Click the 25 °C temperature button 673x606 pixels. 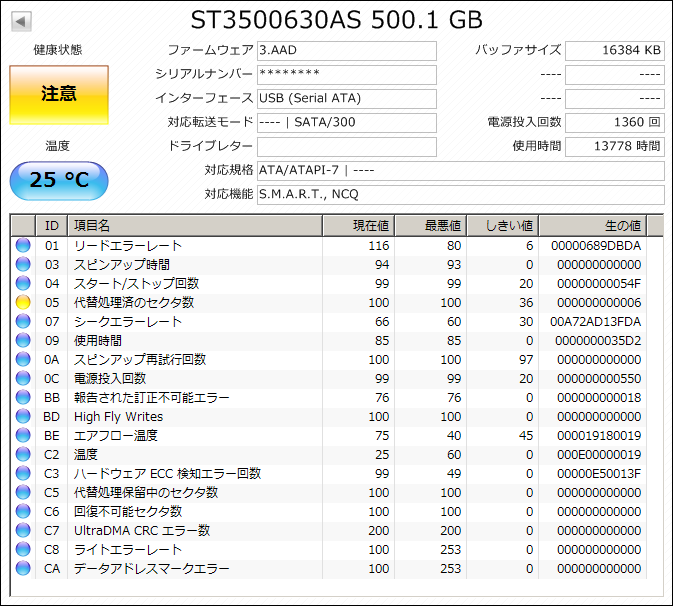click(x=59, y=181)
